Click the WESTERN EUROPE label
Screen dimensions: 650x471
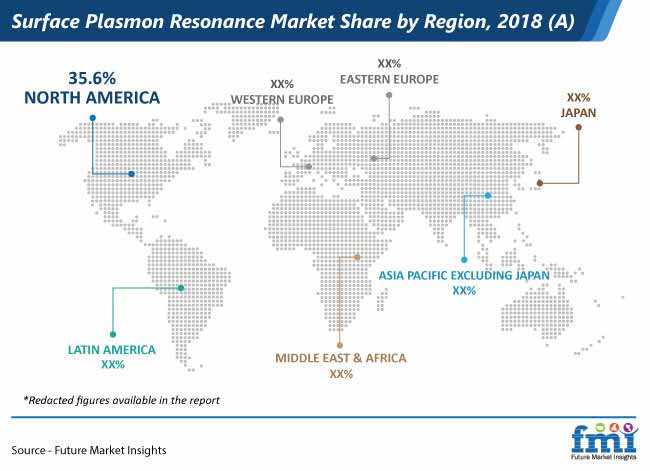(x=282, y=100)
